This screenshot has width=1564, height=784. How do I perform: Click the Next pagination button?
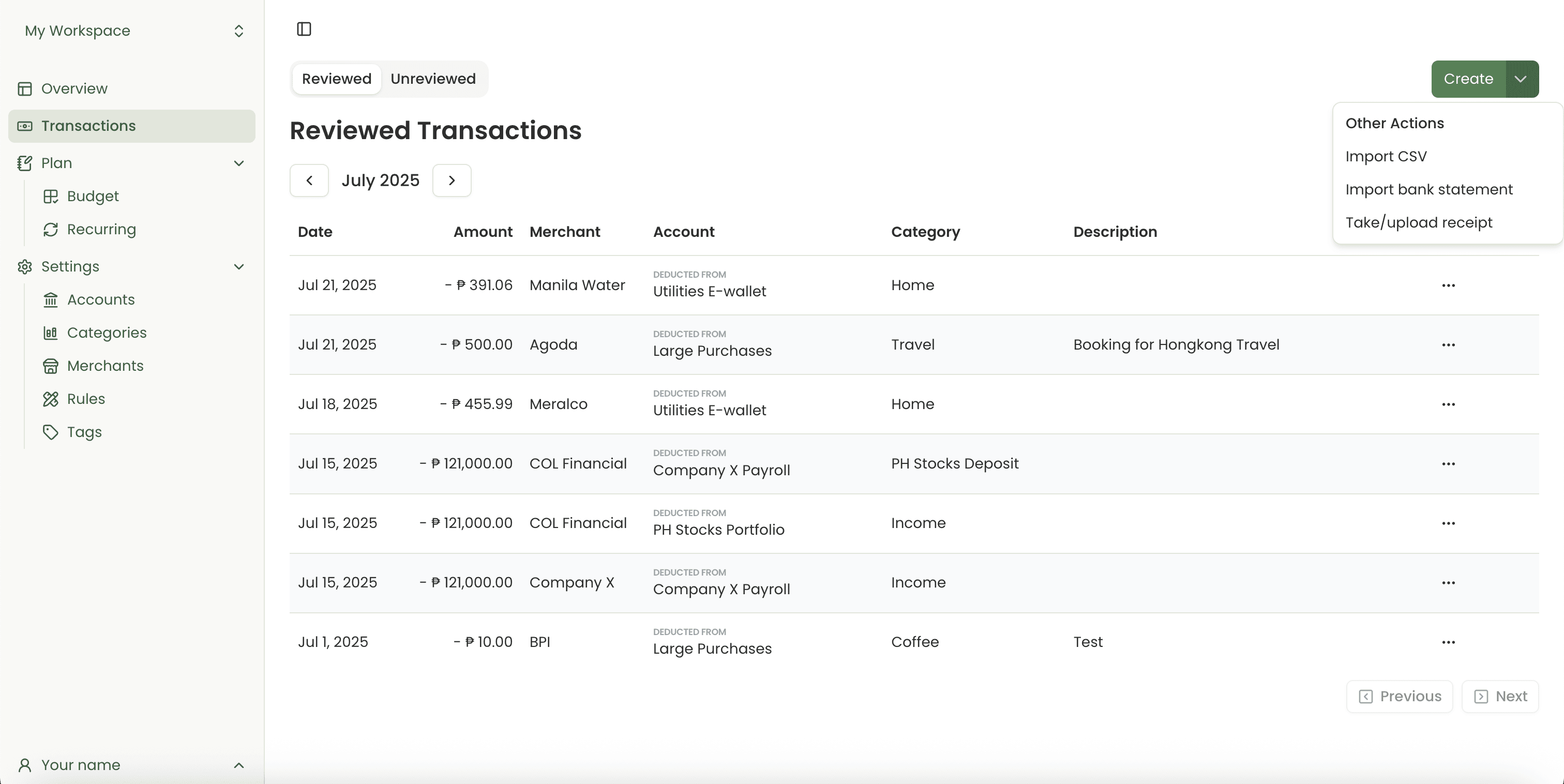point(1500,697)
